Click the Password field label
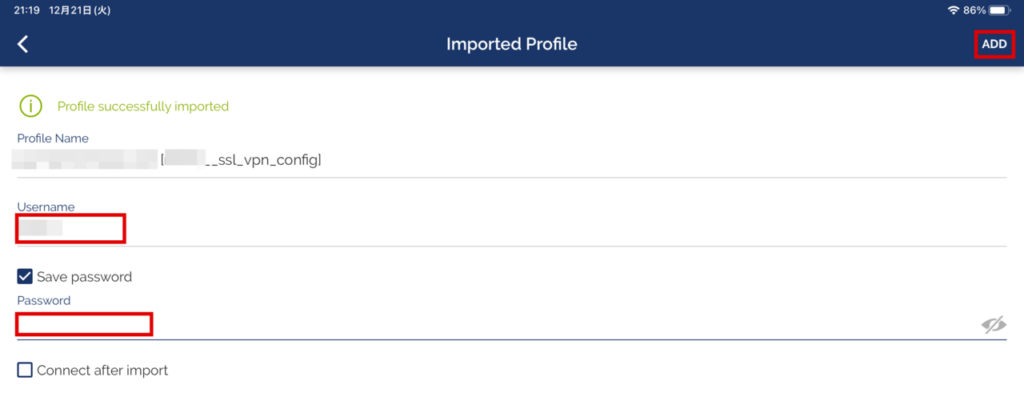This screenshot has height=393, width=1024. click(x=44, y=300)
